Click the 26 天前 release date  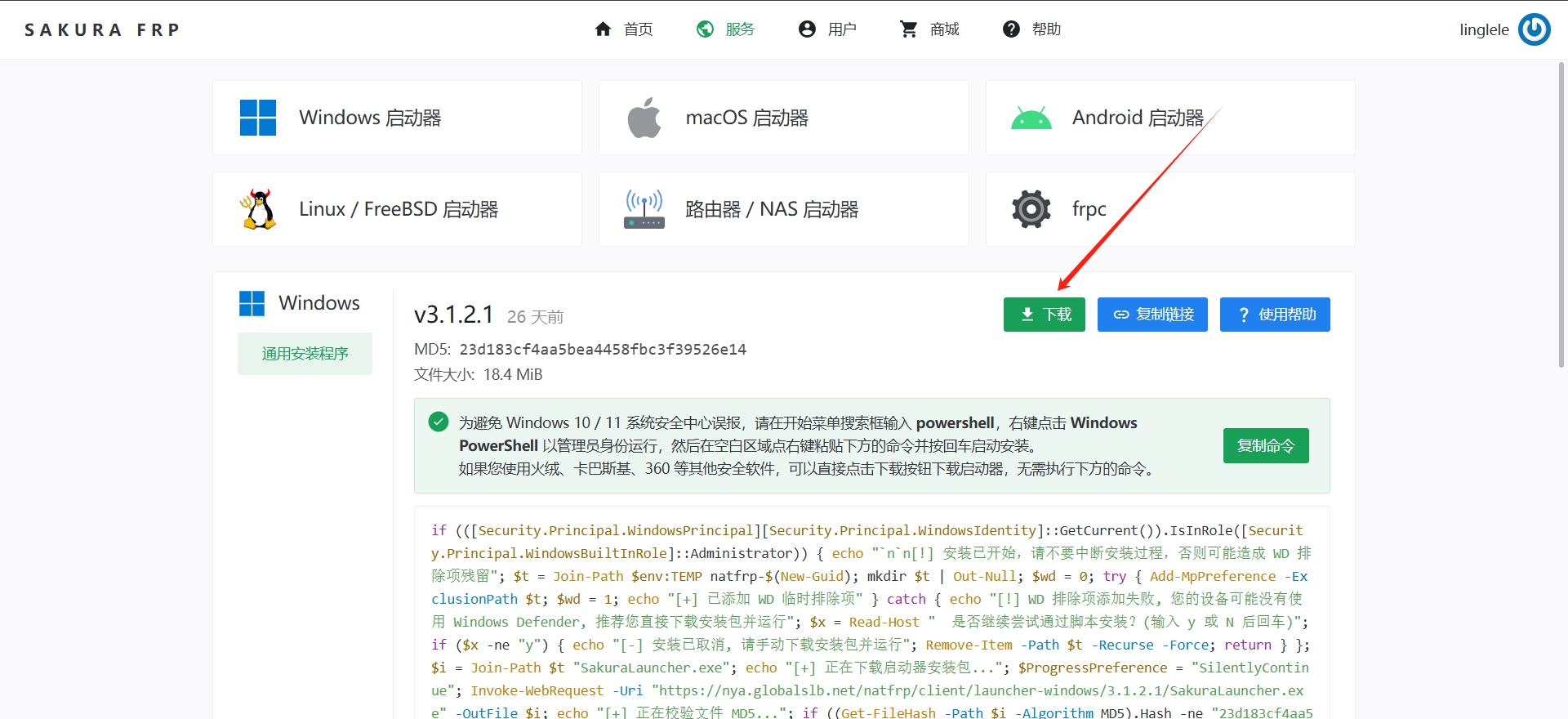point(535,317)
